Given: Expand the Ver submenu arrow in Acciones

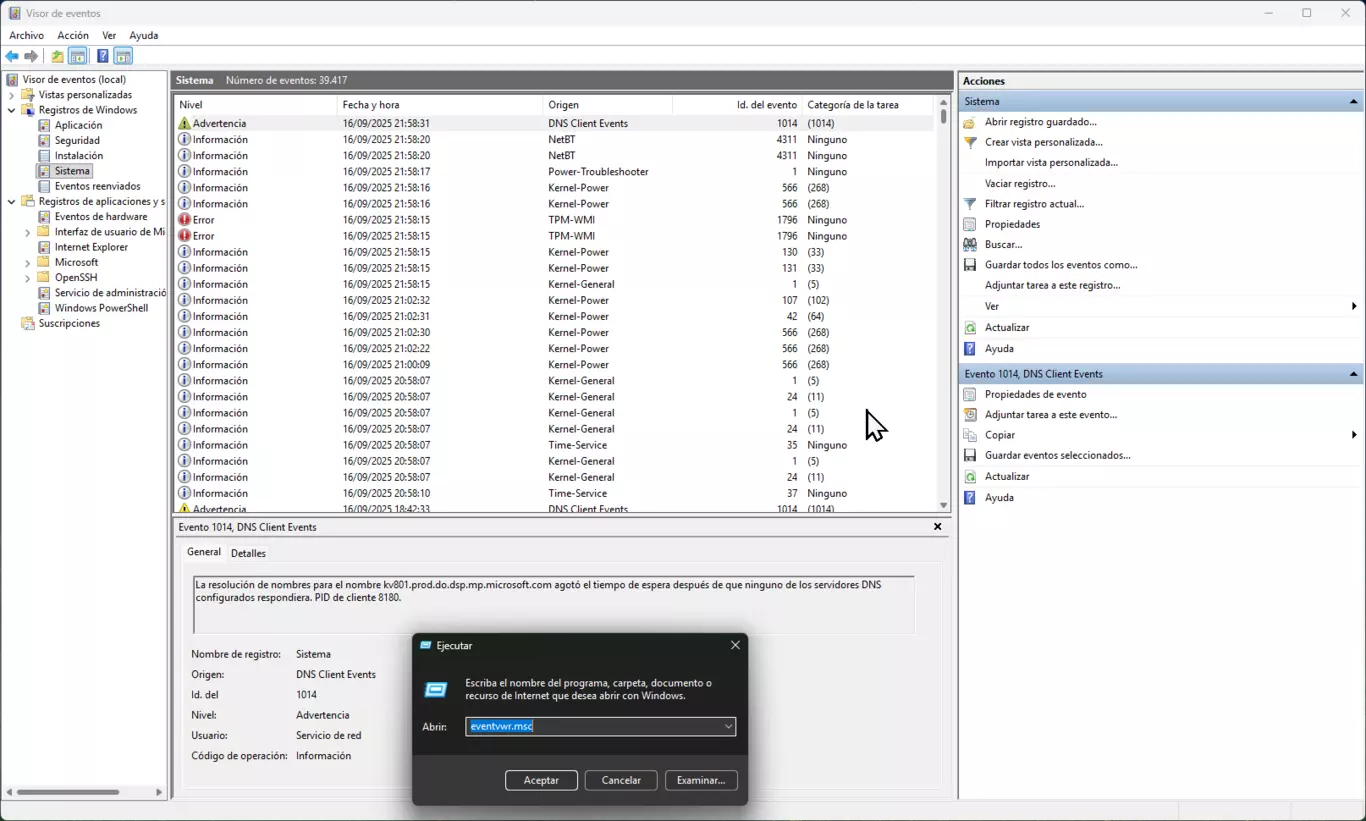Looking at the screenshot, I should coord(1354,306).
